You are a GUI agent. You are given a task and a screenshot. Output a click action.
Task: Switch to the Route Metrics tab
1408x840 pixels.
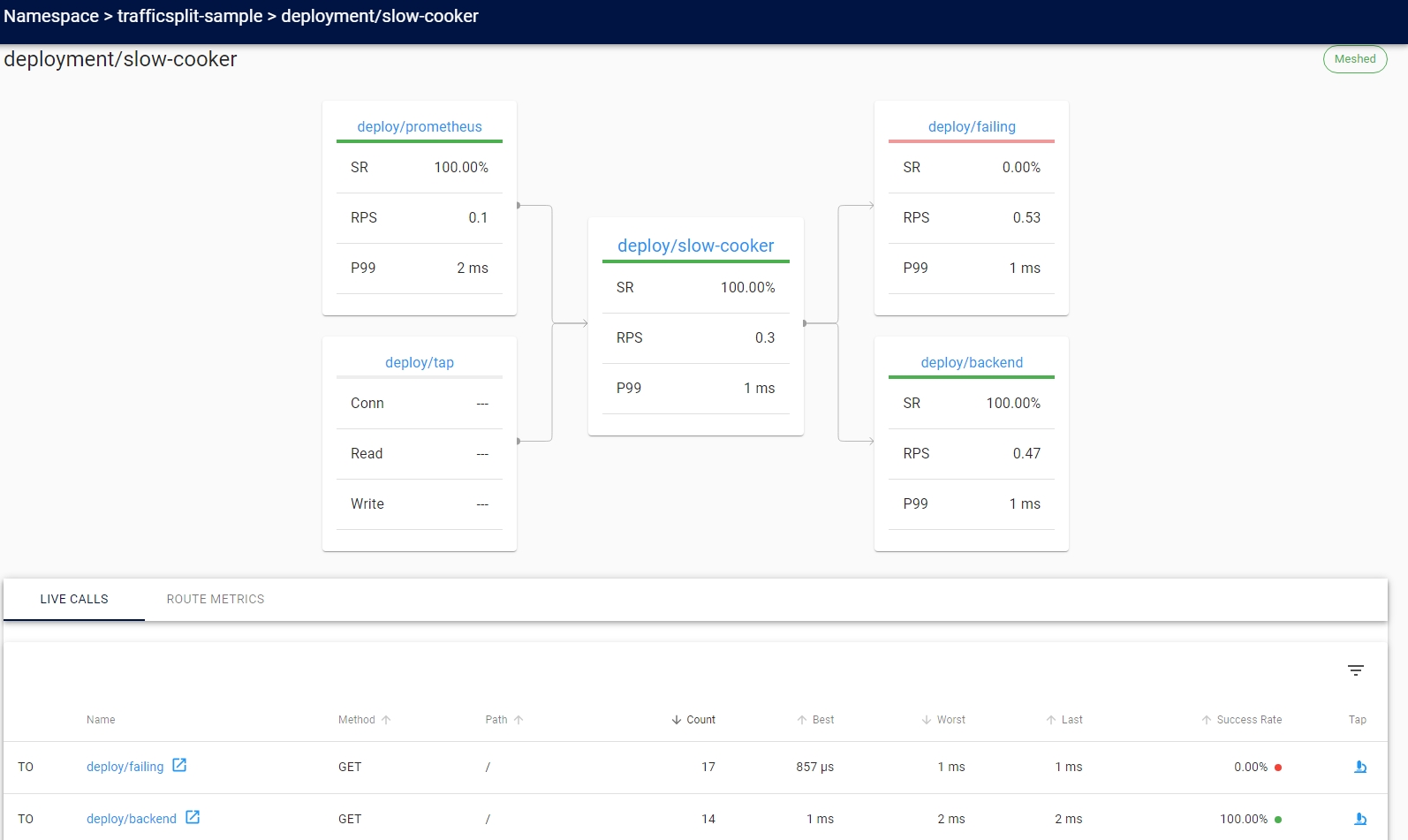pos(216,599)
